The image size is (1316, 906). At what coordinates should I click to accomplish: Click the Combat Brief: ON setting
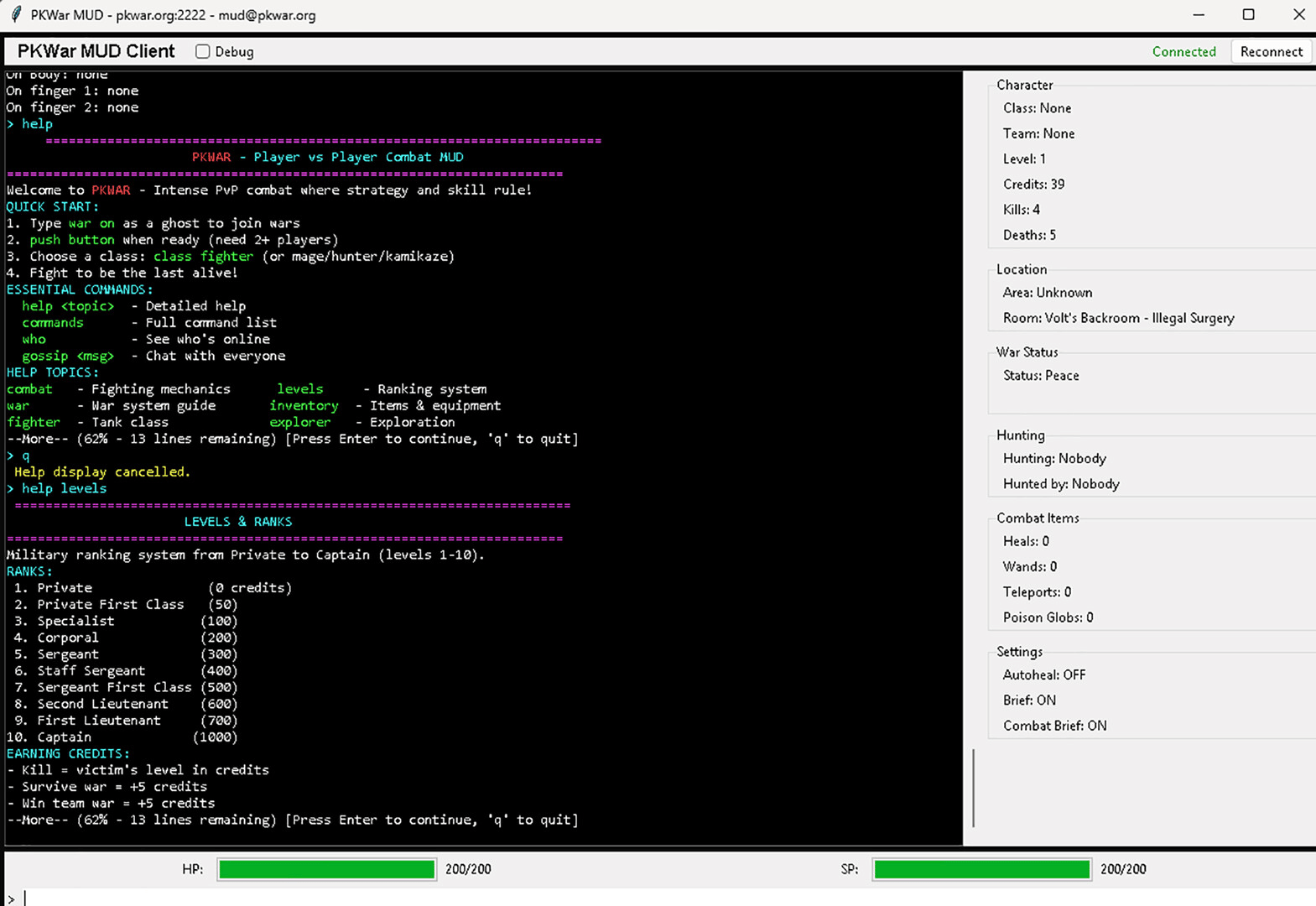tap(1054, 726)
